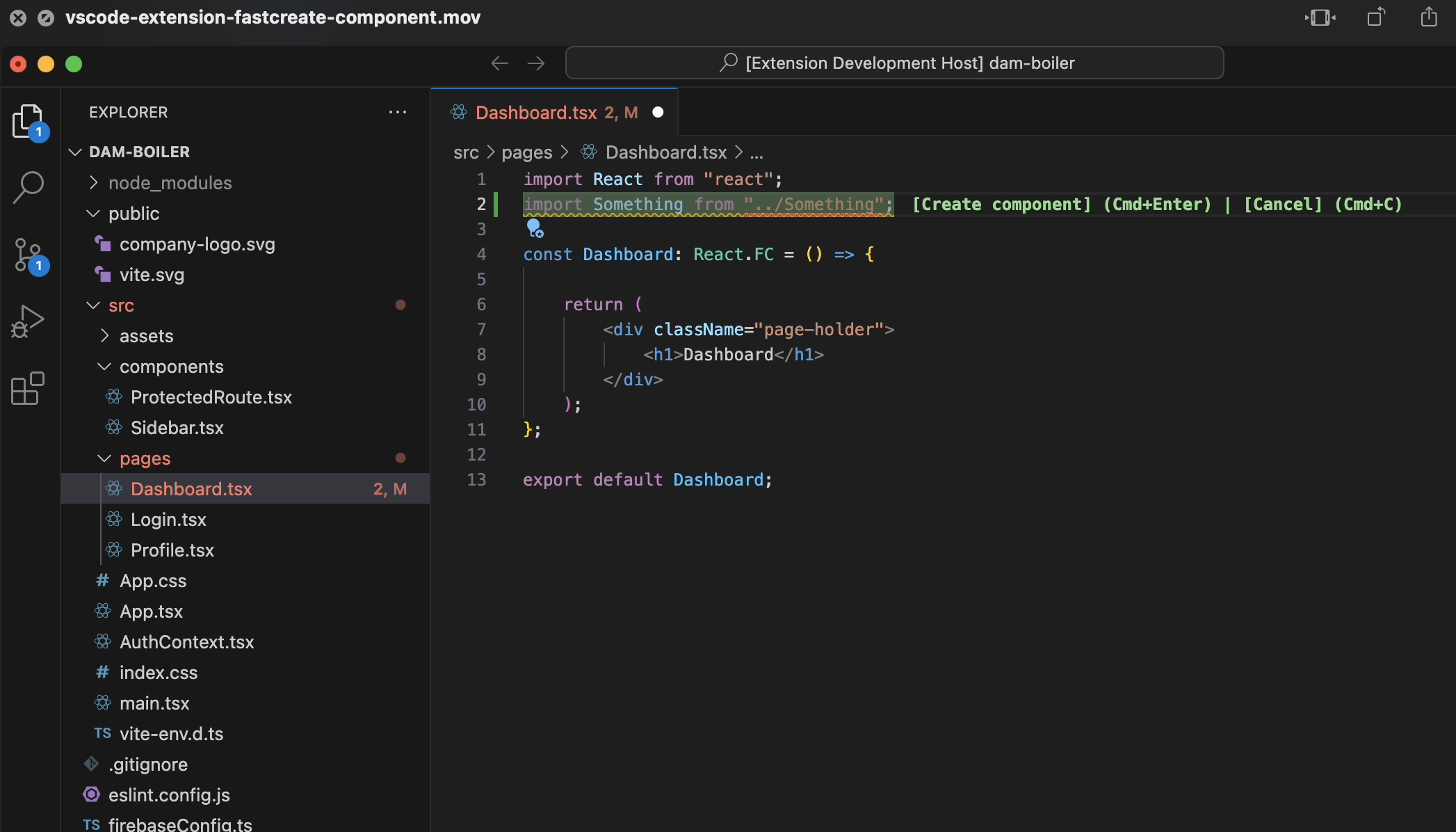Screen dimensions: 1456x832
Task: Click the pages breadcrumb item
Action: tap(526, 152)
